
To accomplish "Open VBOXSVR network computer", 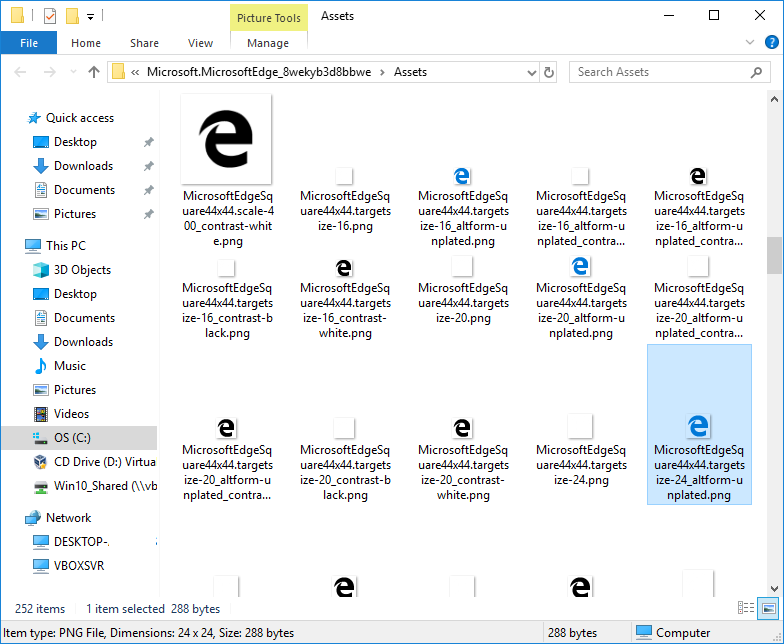I will [x=78, y=566].
